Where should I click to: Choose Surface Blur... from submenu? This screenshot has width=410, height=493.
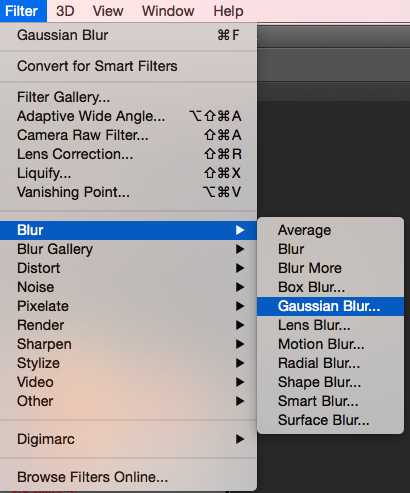click(330, 420)
